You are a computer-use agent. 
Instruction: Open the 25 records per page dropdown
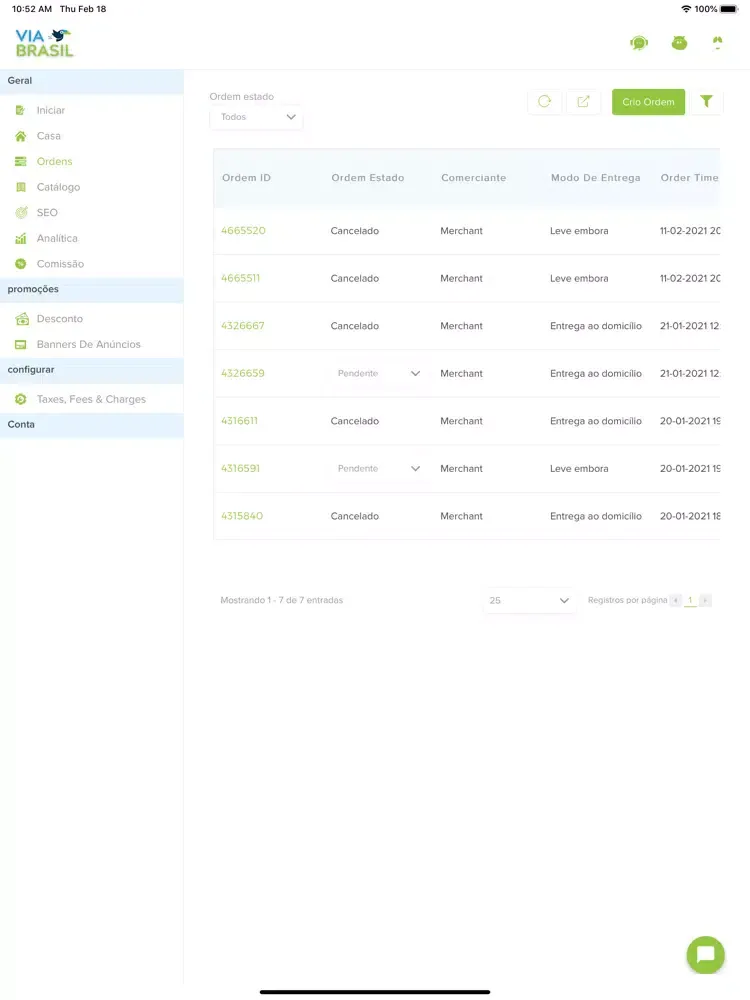[x=529, y=600]
